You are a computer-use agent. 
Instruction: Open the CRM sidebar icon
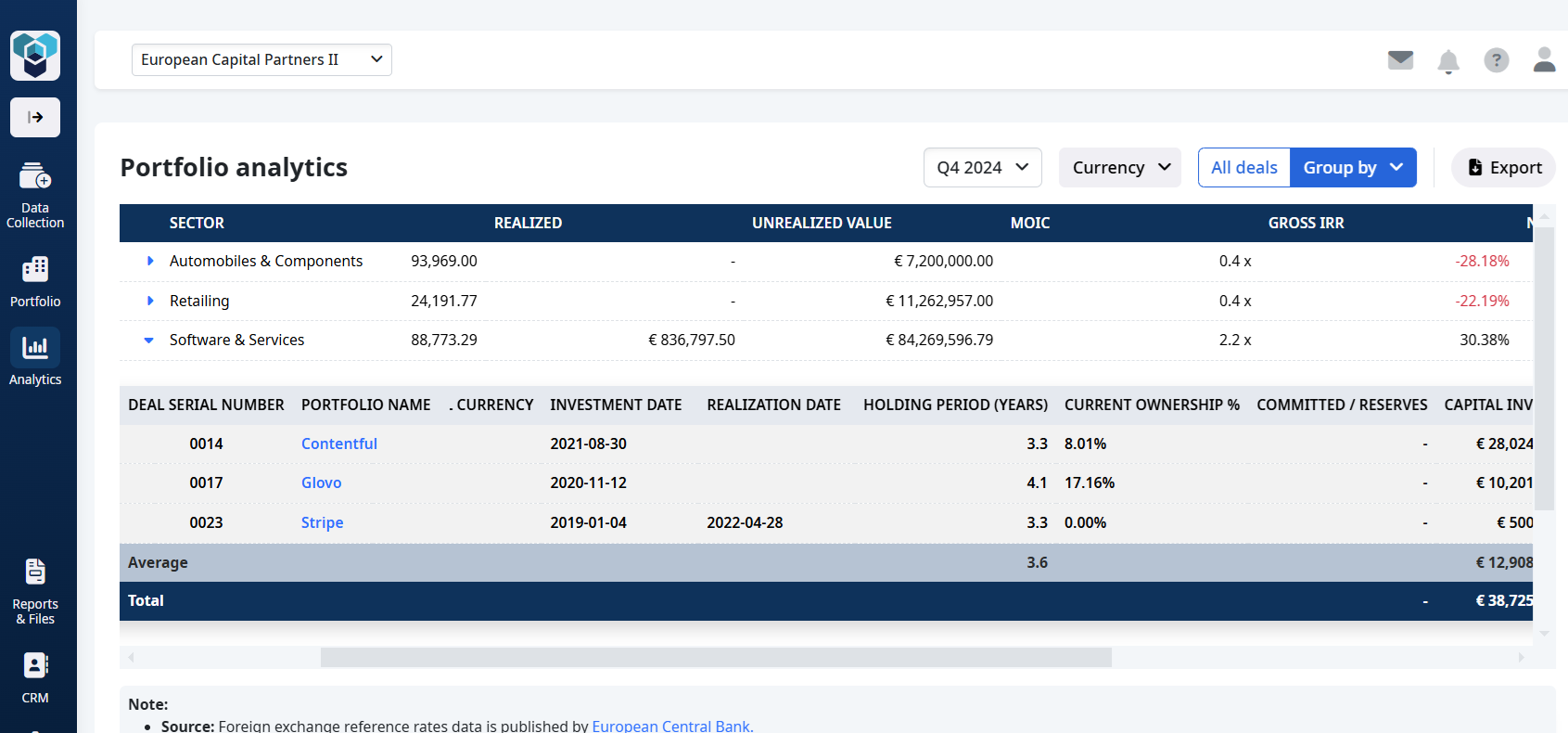point(35,677)
